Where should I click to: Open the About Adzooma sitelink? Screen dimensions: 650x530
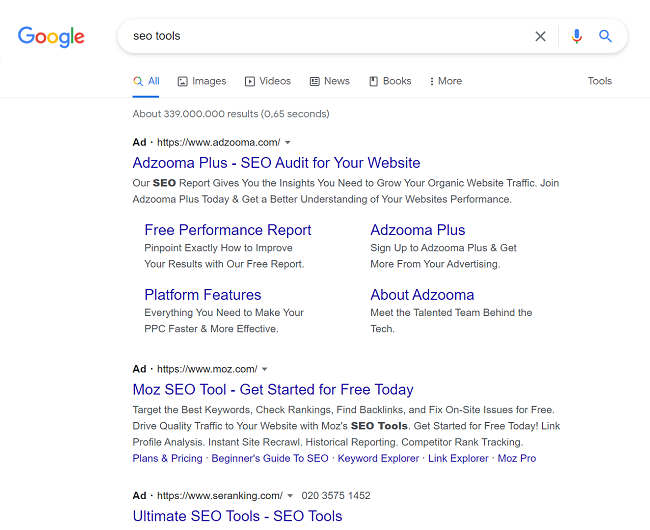(422, 295)
